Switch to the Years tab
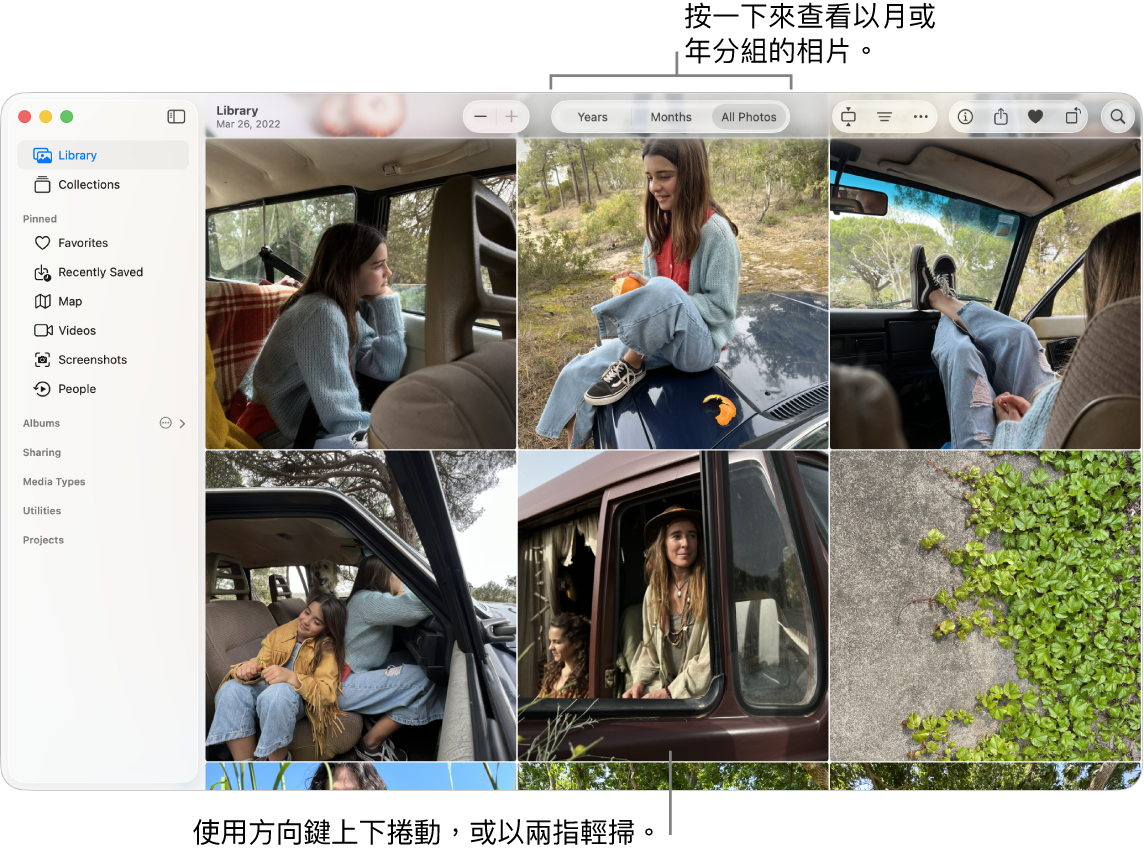Viewport: 1144px width, 851px height. [x=592, y=117]
